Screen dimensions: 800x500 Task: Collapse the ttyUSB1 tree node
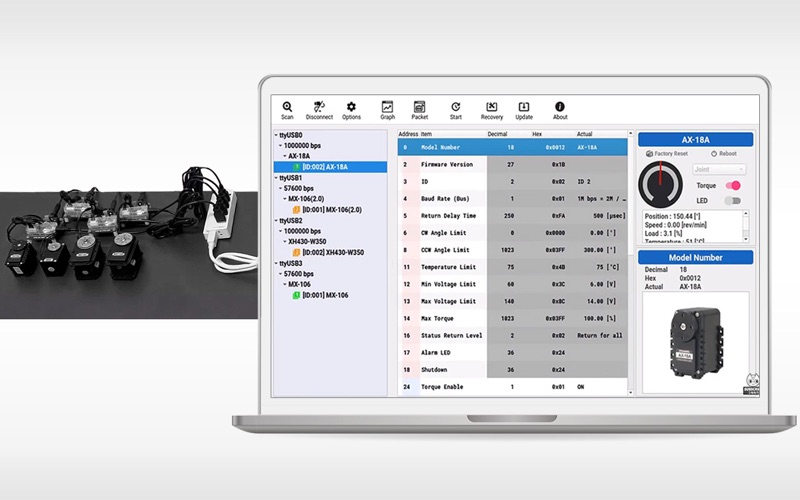pyautogui.click(x=276, y=178)
